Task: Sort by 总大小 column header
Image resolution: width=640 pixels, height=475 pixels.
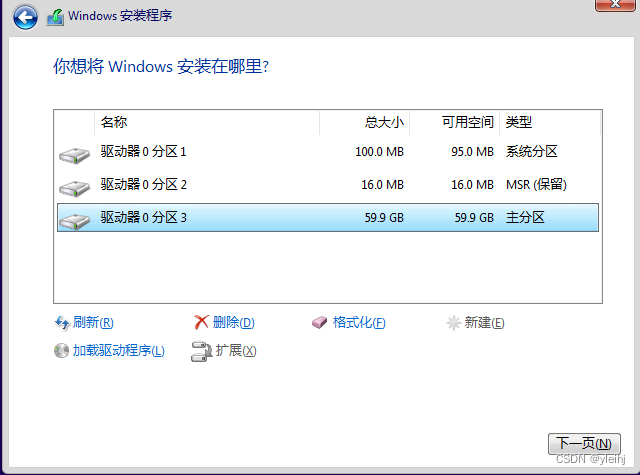Action: point(364,122)
